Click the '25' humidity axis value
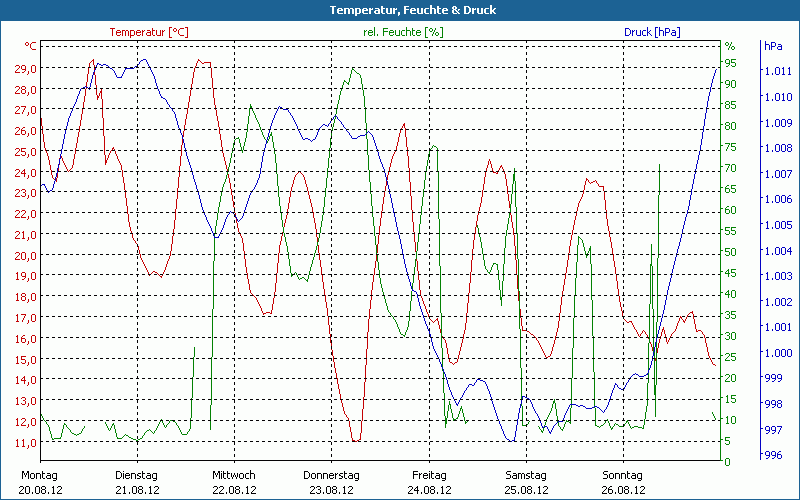Screen dimensions: 800x500 [731, 357]
